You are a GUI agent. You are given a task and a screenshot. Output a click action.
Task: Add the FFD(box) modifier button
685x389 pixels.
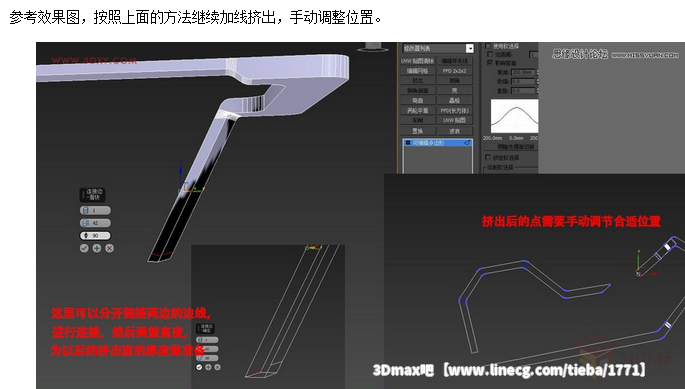(x=455, y=111)
